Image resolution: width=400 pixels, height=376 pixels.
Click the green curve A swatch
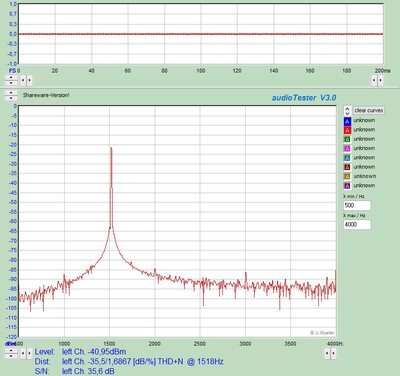point(347,139)
